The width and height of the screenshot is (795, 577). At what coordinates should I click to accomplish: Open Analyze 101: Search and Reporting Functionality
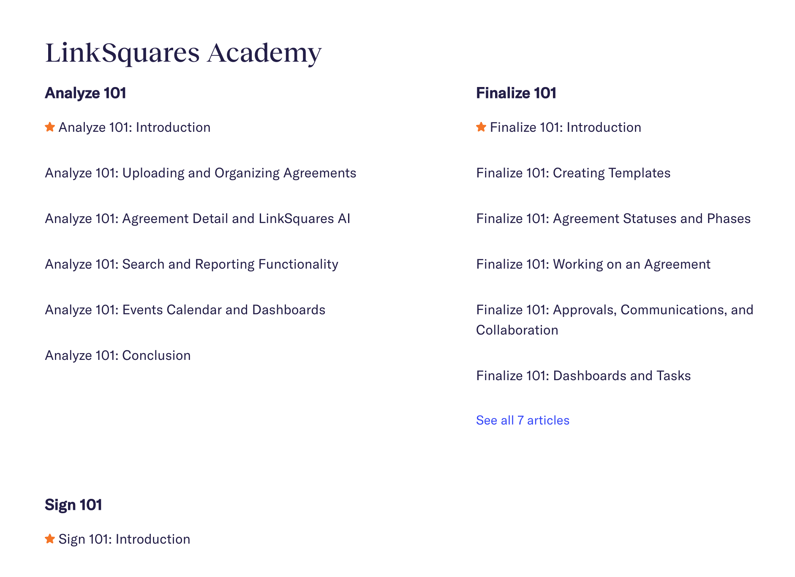coord(192,264)
